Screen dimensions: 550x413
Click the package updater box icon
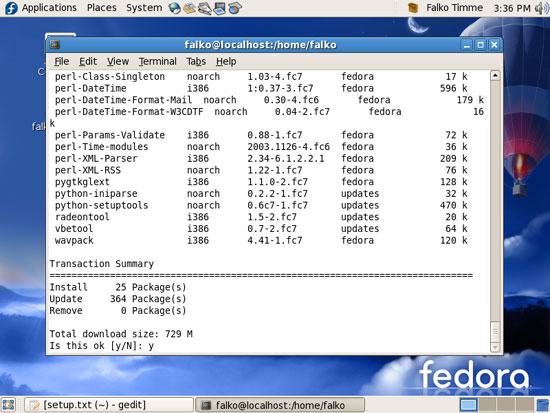[413, 8]
